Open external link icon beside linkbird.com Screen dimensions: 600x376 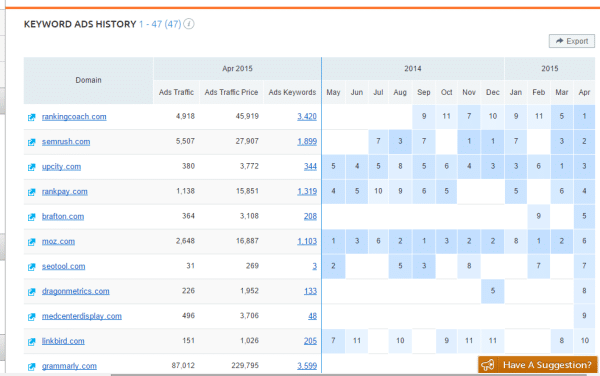32,342
